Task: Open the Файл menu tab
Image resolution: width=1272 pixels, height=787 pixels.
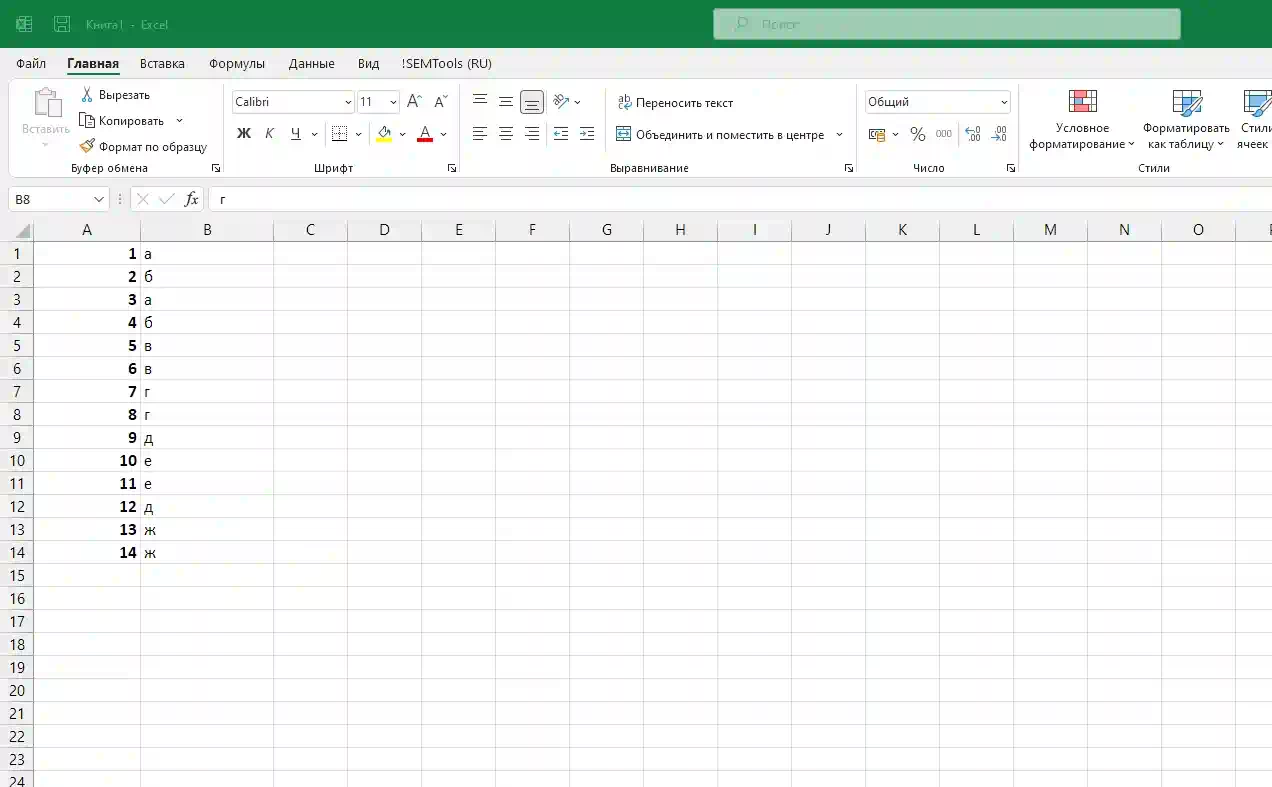Action: click(x=31, y=63)
